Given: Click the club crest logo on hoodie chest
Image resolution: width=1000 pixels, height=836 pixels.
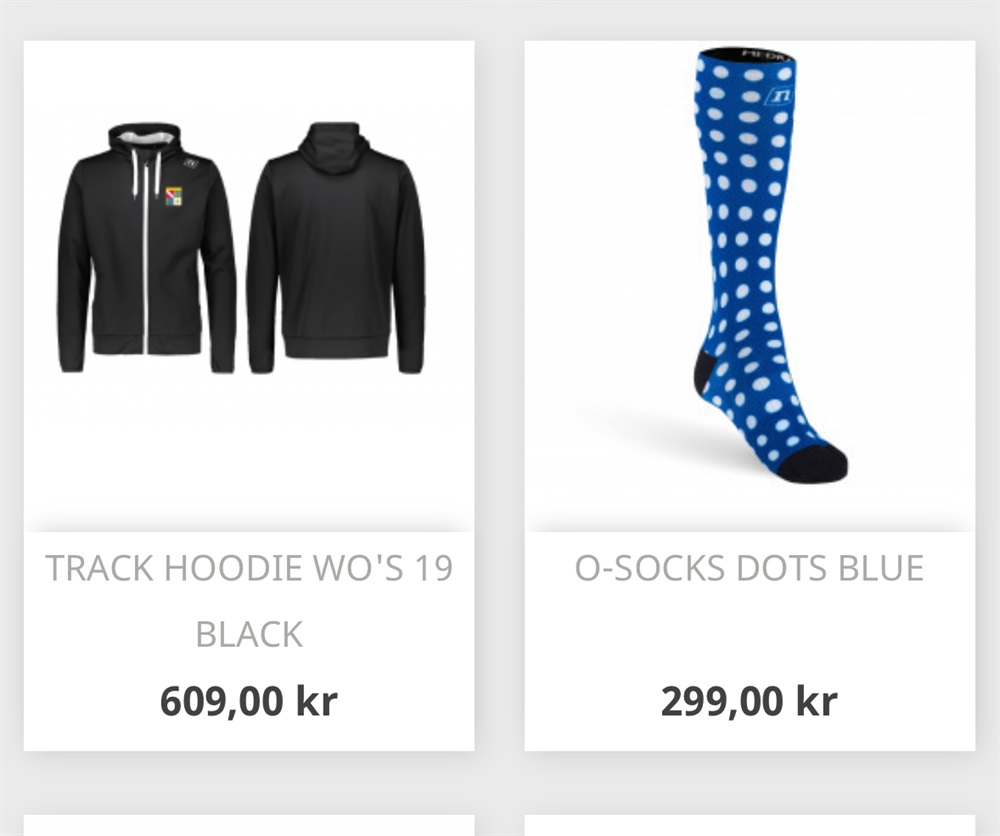Looking at the screenshot, I should [x=173, y=196].
